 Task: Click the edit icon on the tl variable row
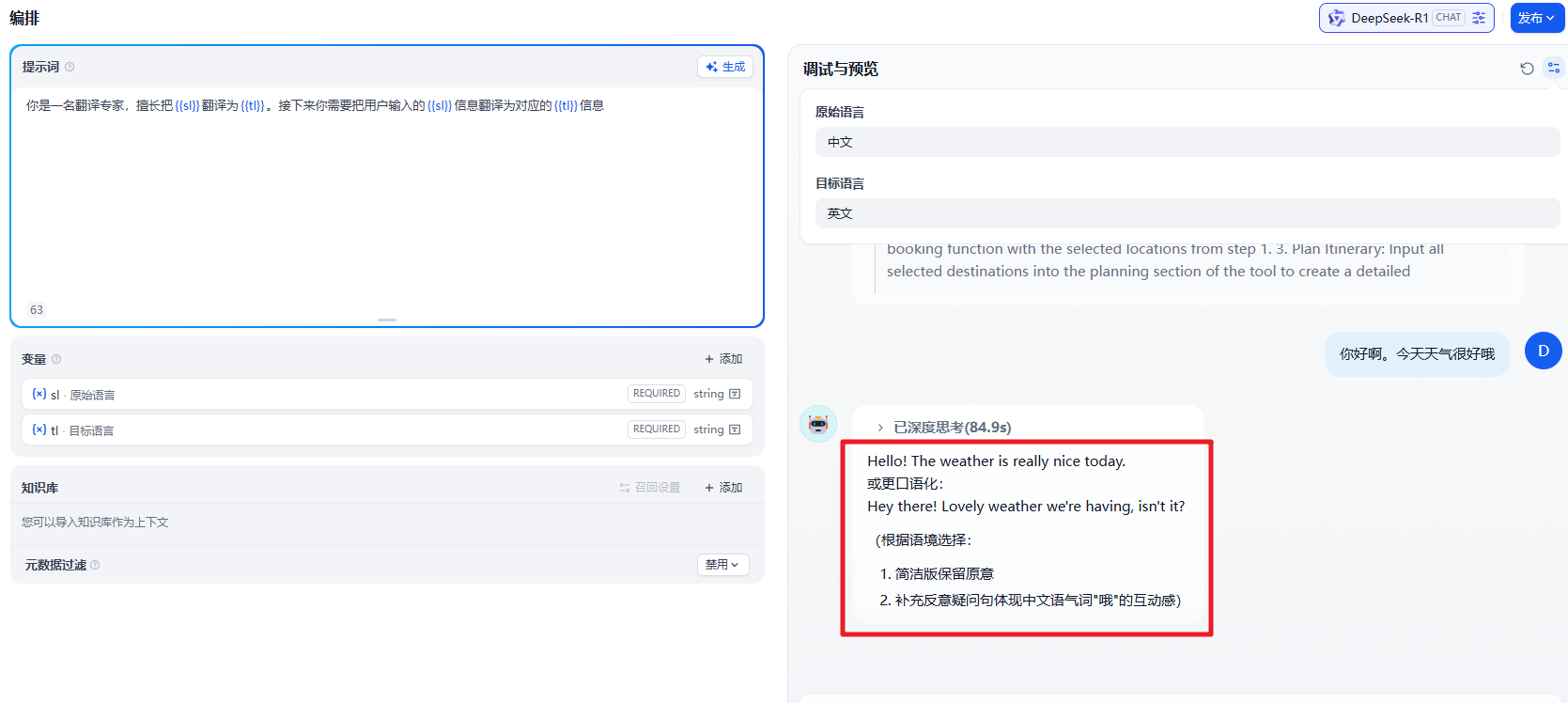(x=735, y=430)
